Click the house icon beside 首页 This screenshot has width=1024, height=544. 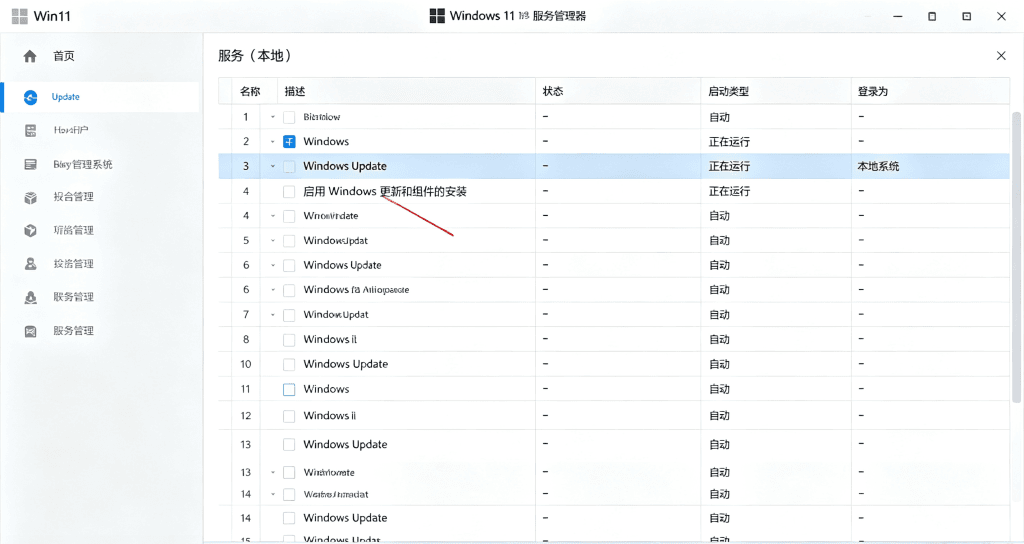(x=30, y=56)
